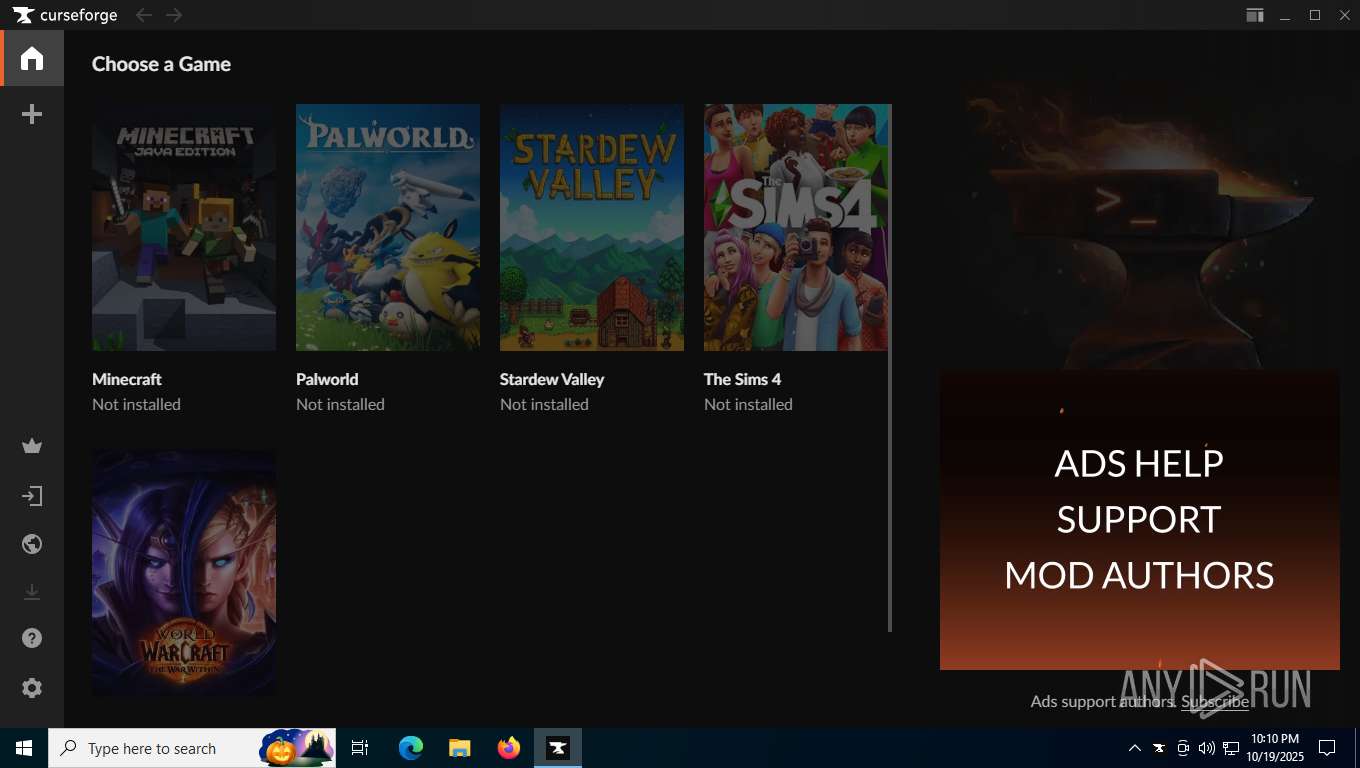
Task: Select the Minecraft Java Edition cover
Action: coord(184,227)
